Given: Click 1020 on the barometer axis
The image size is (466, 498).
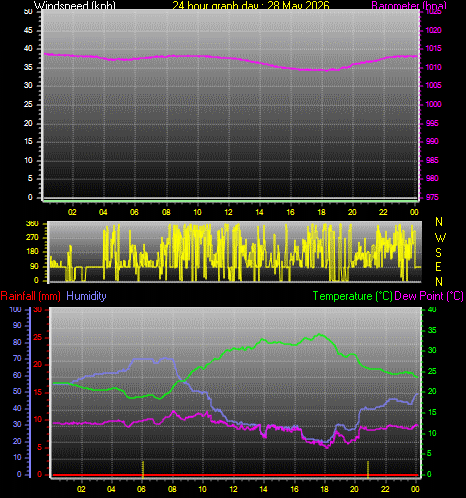Looking at the screenshot, I should pyautogui.click(x=433, y=30).
